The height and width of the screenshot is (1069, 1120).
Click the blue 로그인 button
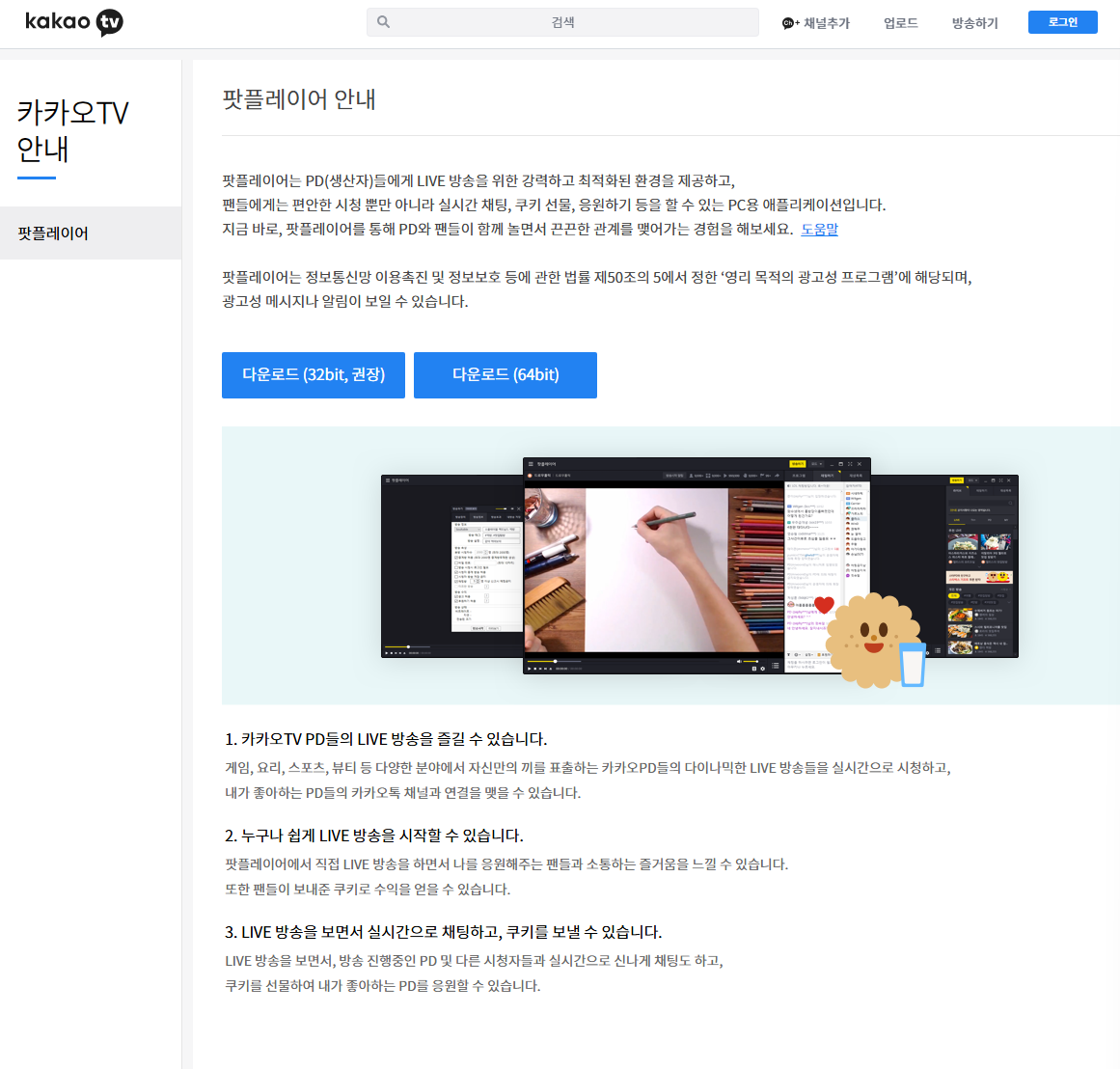point(1062,22)
